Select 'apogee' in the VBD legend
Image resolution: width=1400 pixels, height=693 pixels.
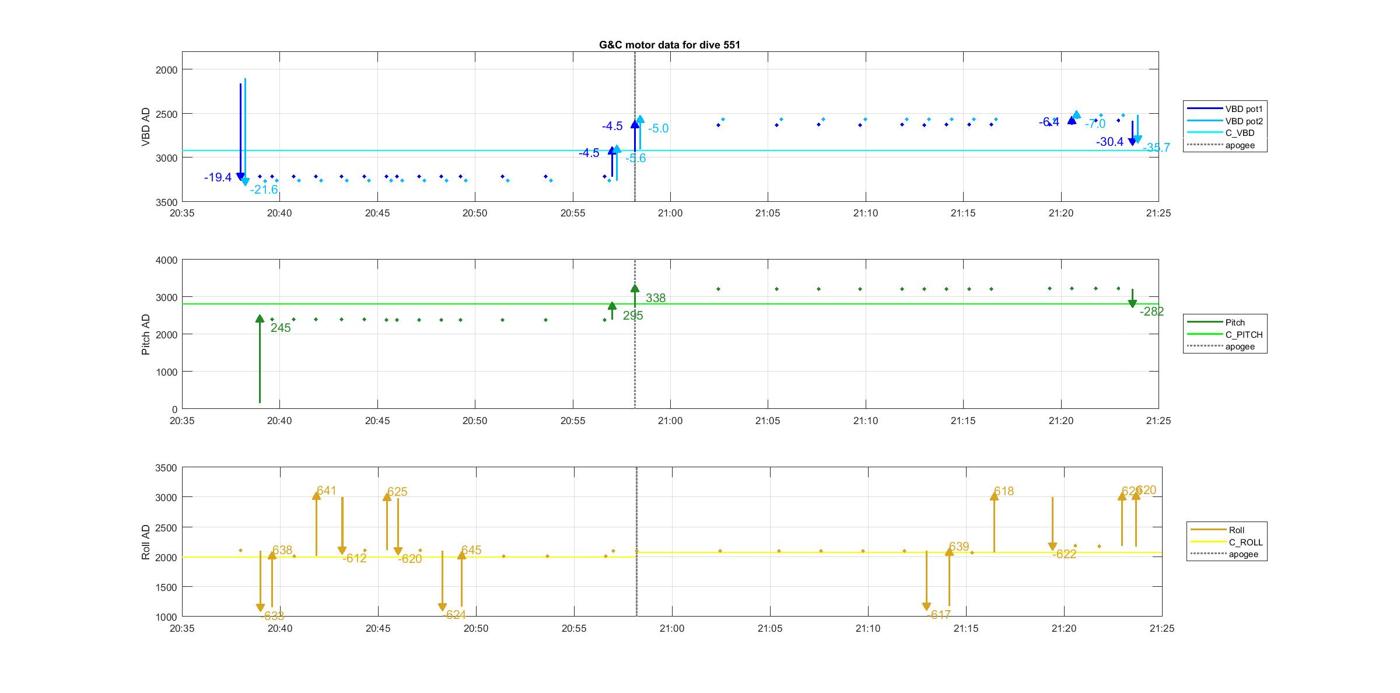(1219, 145)
